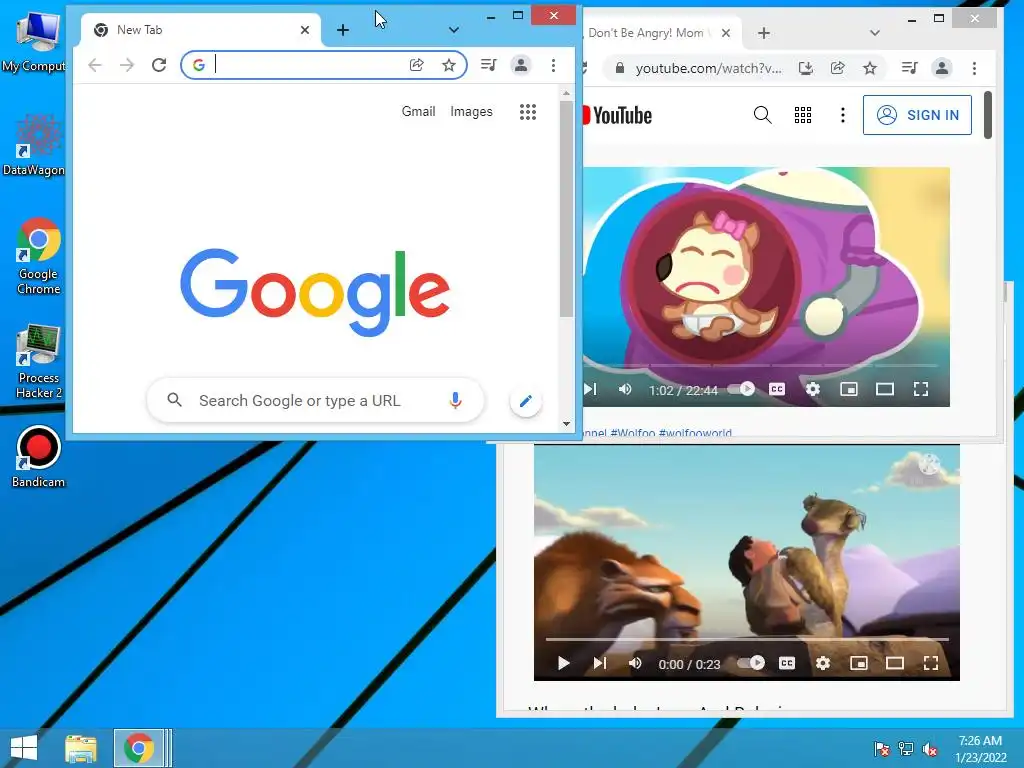Open Chrome menu in YouTube window
Image resolution: width=1024 pixels, height=768 pixels.
(974, 68)
